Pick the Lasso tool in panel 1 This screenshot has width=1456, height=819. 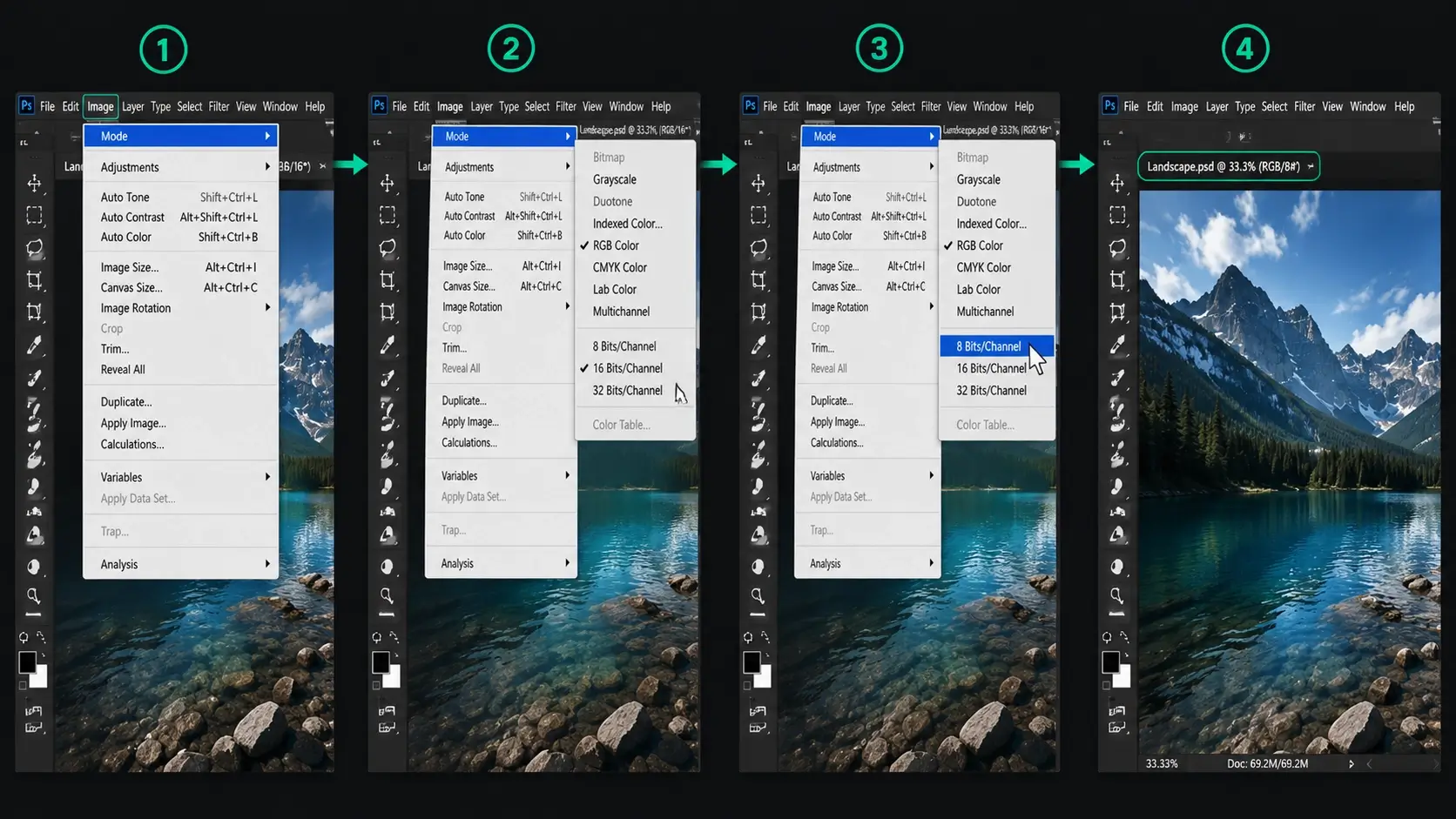(x=34, y=248)
